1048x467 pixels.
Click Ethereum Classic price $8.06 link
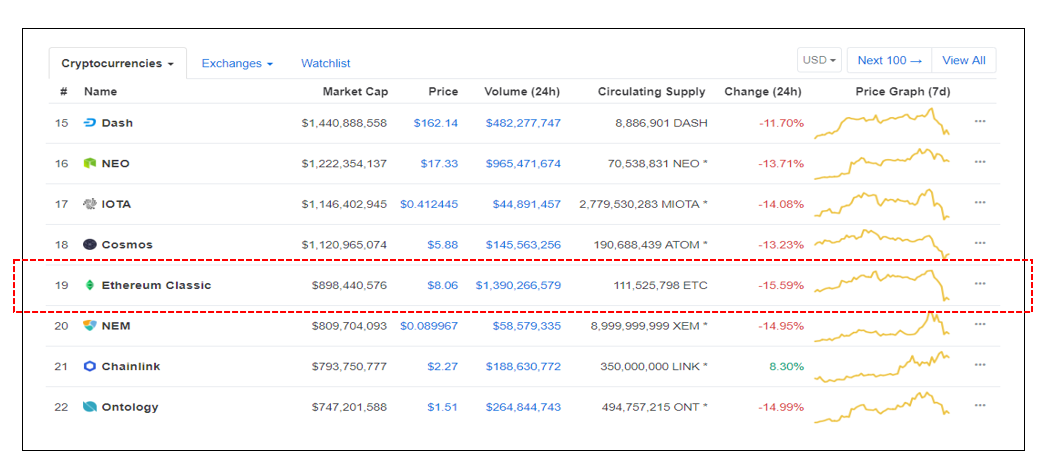coord(443,285)
